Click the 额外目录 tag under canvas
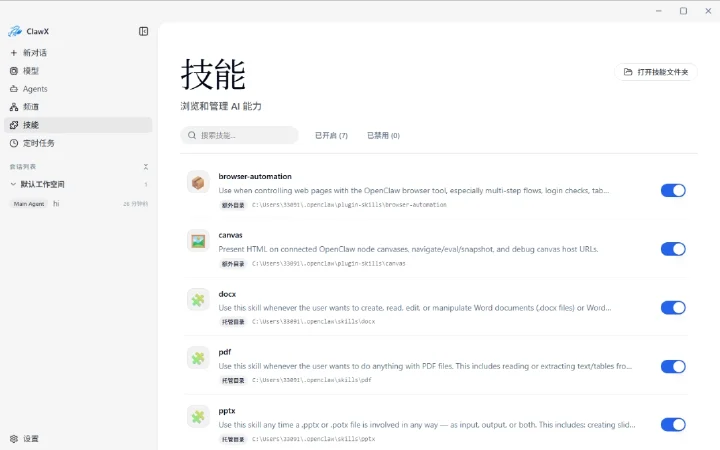 [x=233, y=264]
